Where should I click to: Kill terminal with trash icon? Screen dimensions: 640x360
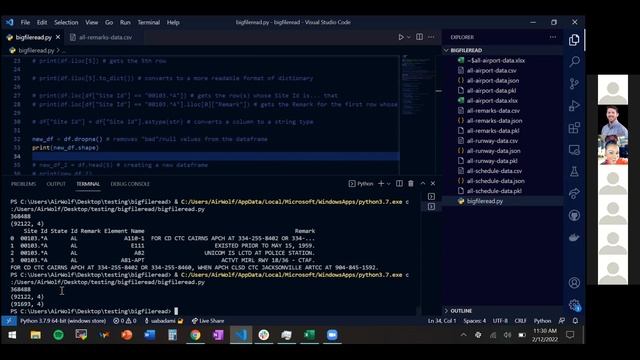point(411,184)
